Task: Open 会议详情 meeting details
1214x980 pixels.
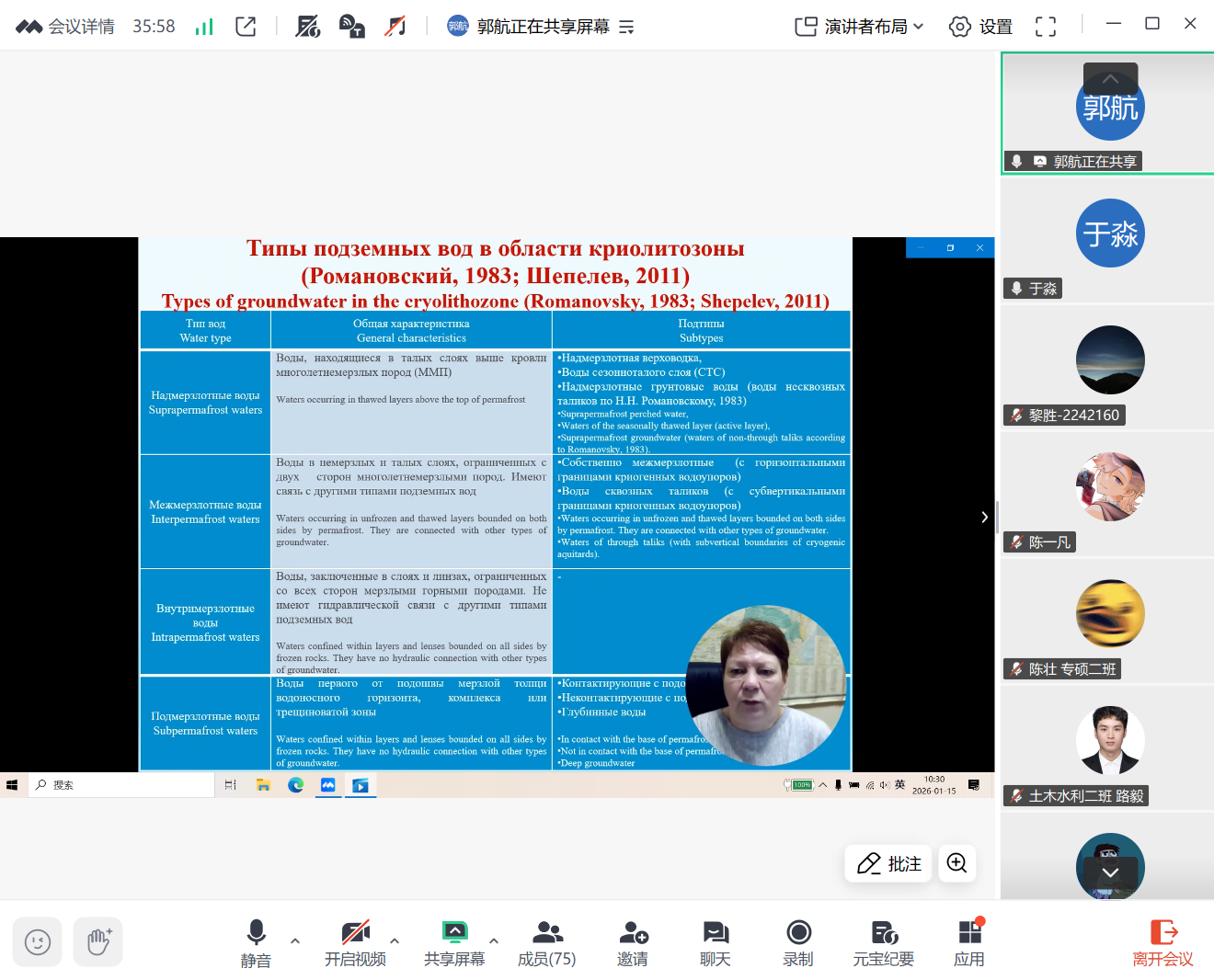Action: click(x=65, y=27)
